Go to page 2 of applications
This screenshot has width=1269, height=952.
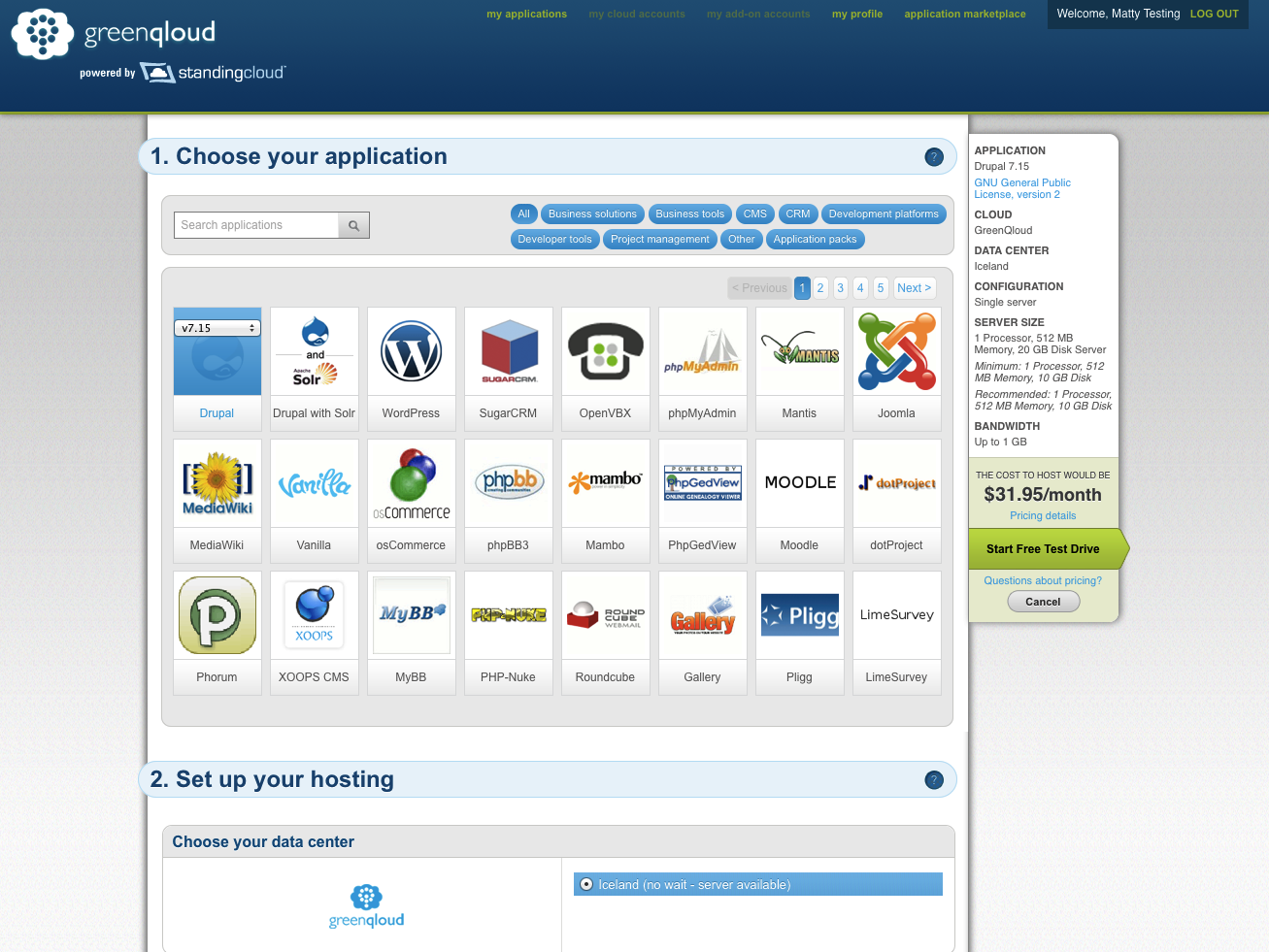pos(820,288)
